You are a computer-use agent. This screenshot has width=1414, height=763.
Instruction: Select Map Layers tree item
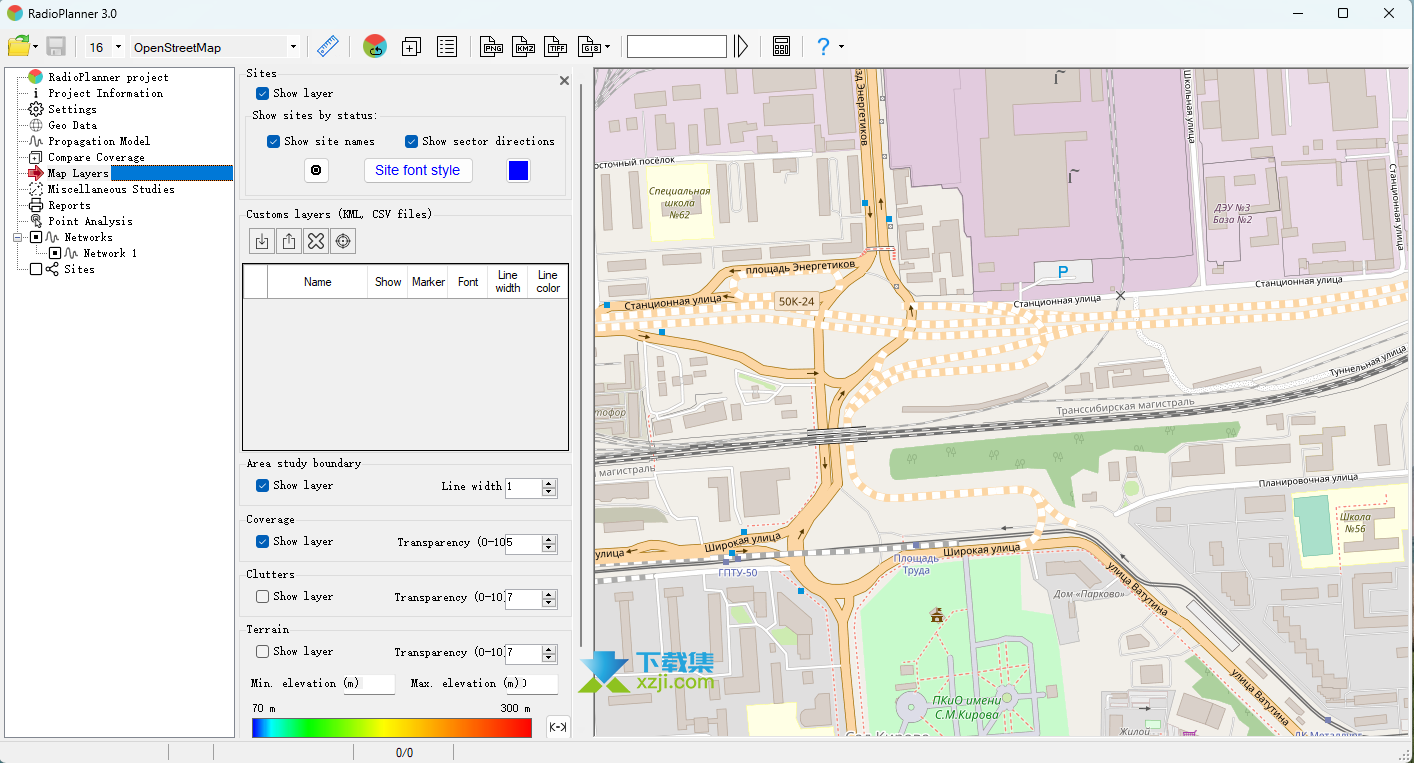point(78,173)
